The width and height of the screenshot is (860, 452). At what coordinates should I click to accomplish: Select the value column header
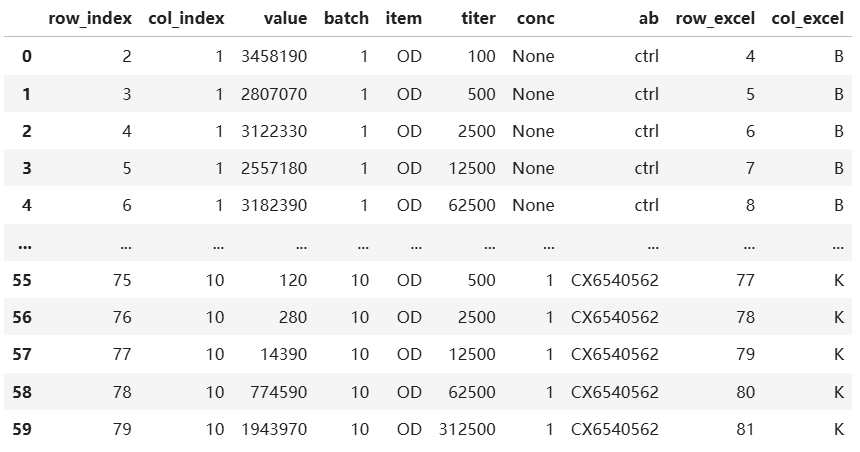pyautogui.click(x=285, y=18)
